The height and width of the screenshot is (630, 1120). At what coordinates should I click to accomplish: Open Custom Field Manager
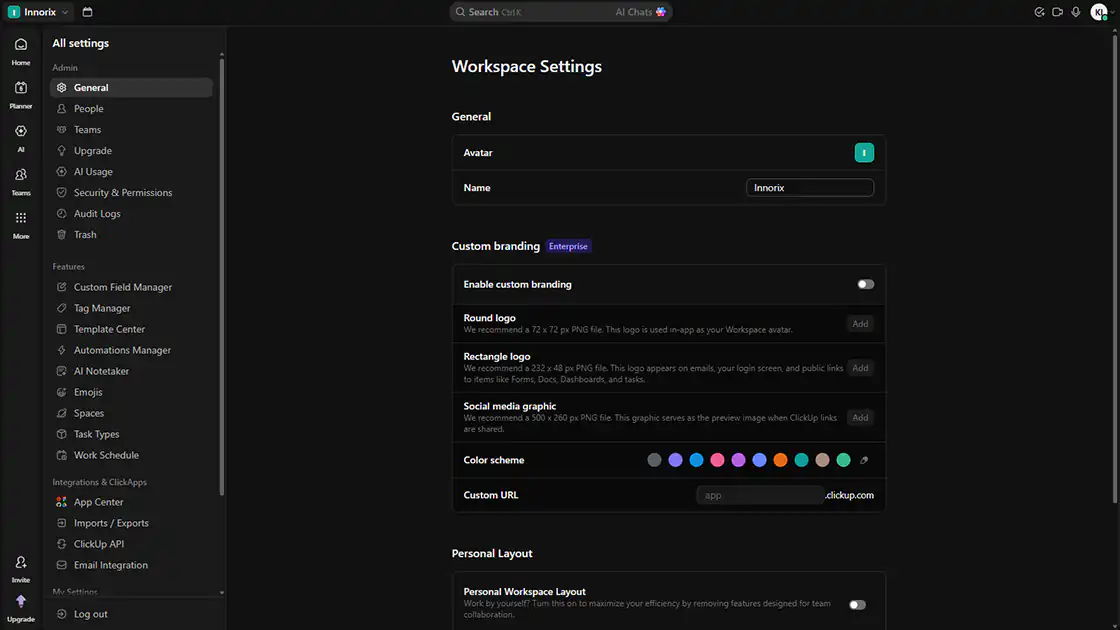pos(131,287)
